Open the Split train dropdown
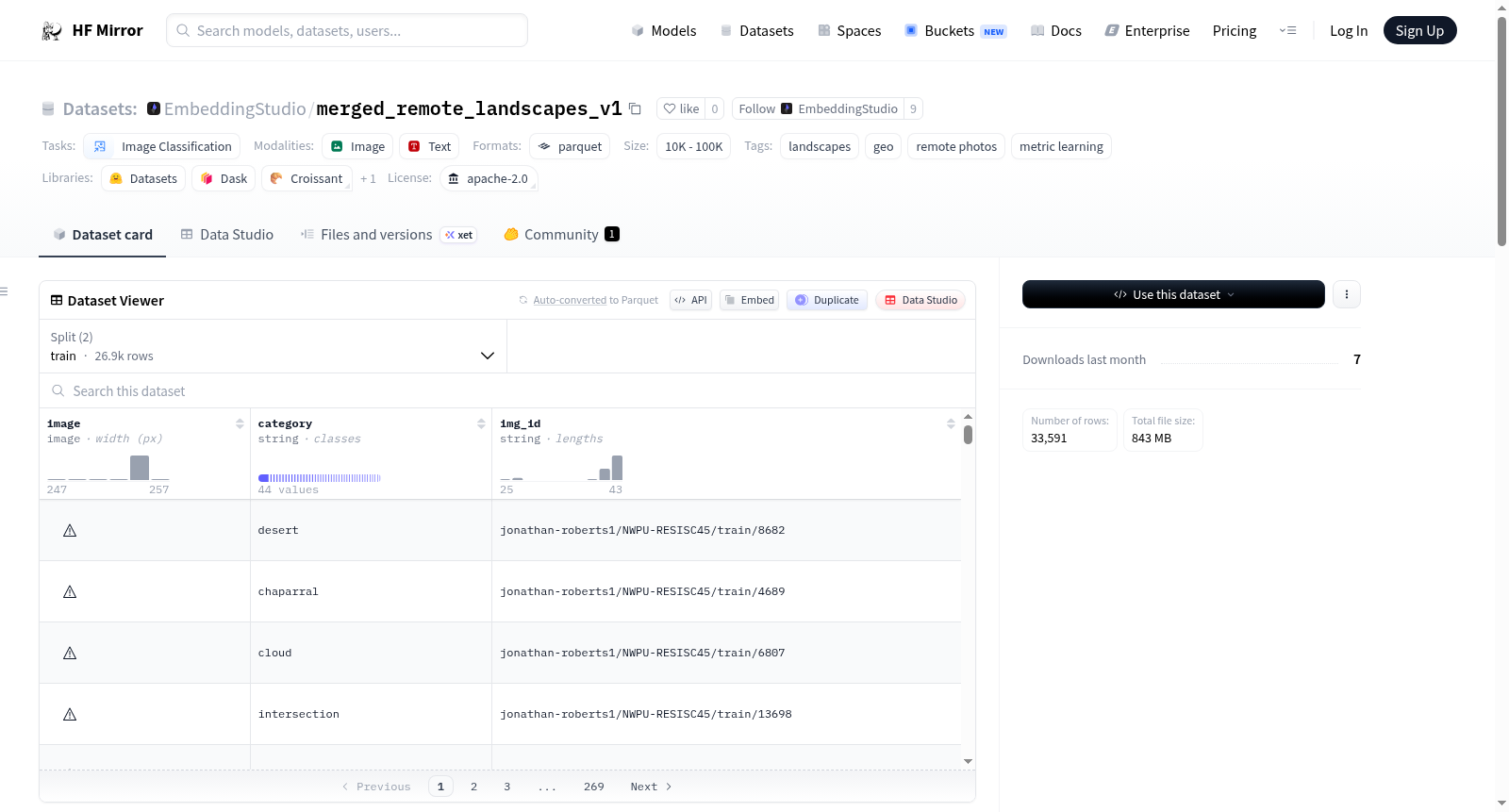The width and height of the screenshot is (1509, 812). point(273,347)
